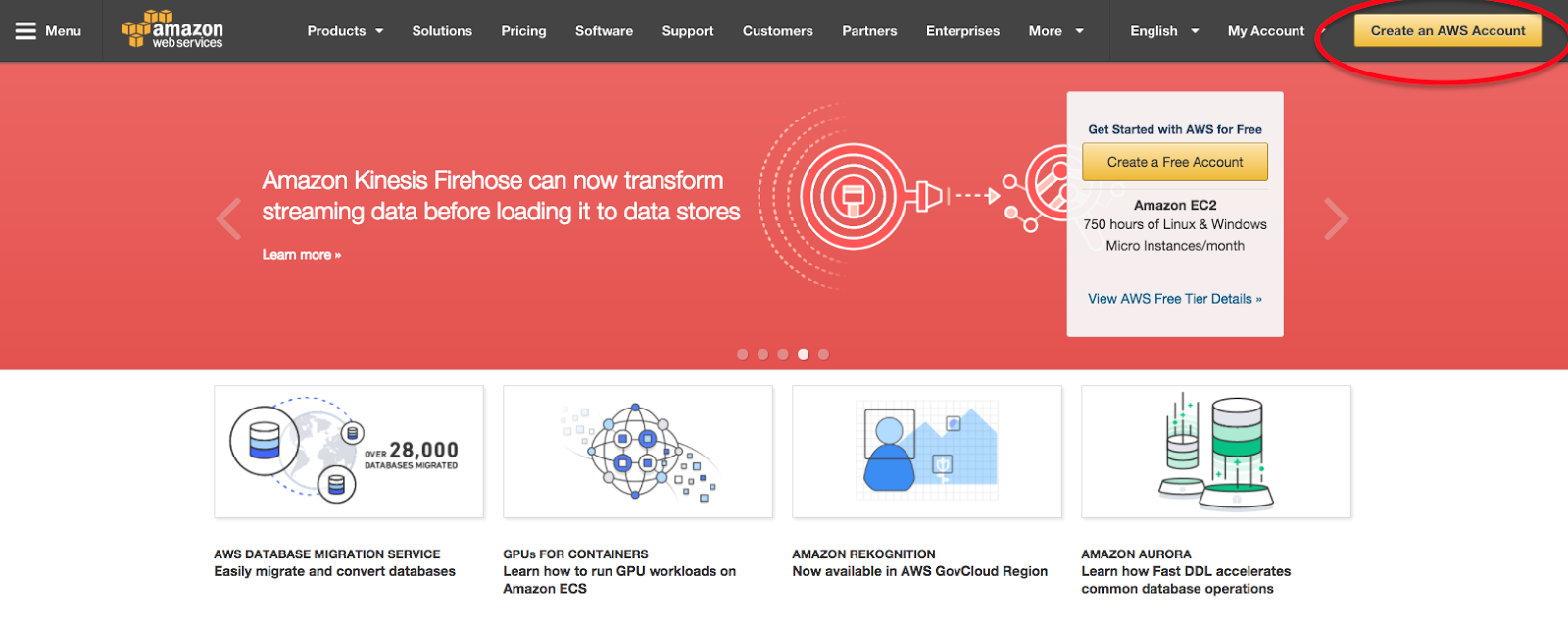Image resolution: width=1568 pixels, height=626 pixels.
Task: Click 'Easily migrate and convert databases' text
Action: coord(335,571)
